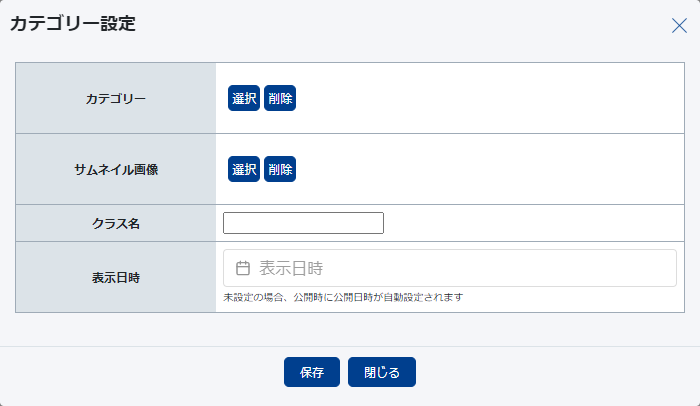Close the カテゴリー設定 dialog with X icon
Image resolution: width=700 pixels, height=406 pixels.
[679, 26]
